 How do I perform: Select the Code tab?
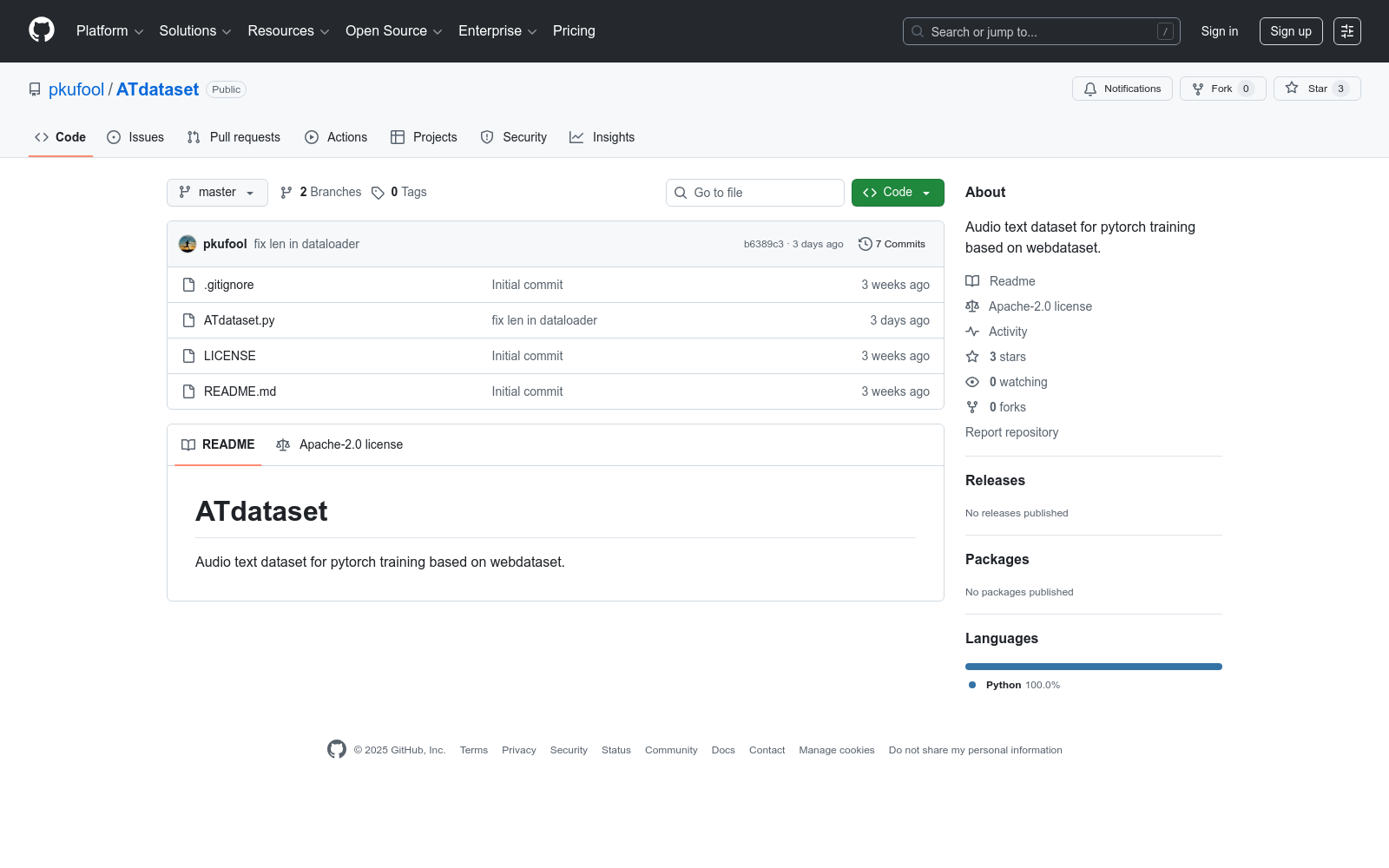click(x=61, y=137)
